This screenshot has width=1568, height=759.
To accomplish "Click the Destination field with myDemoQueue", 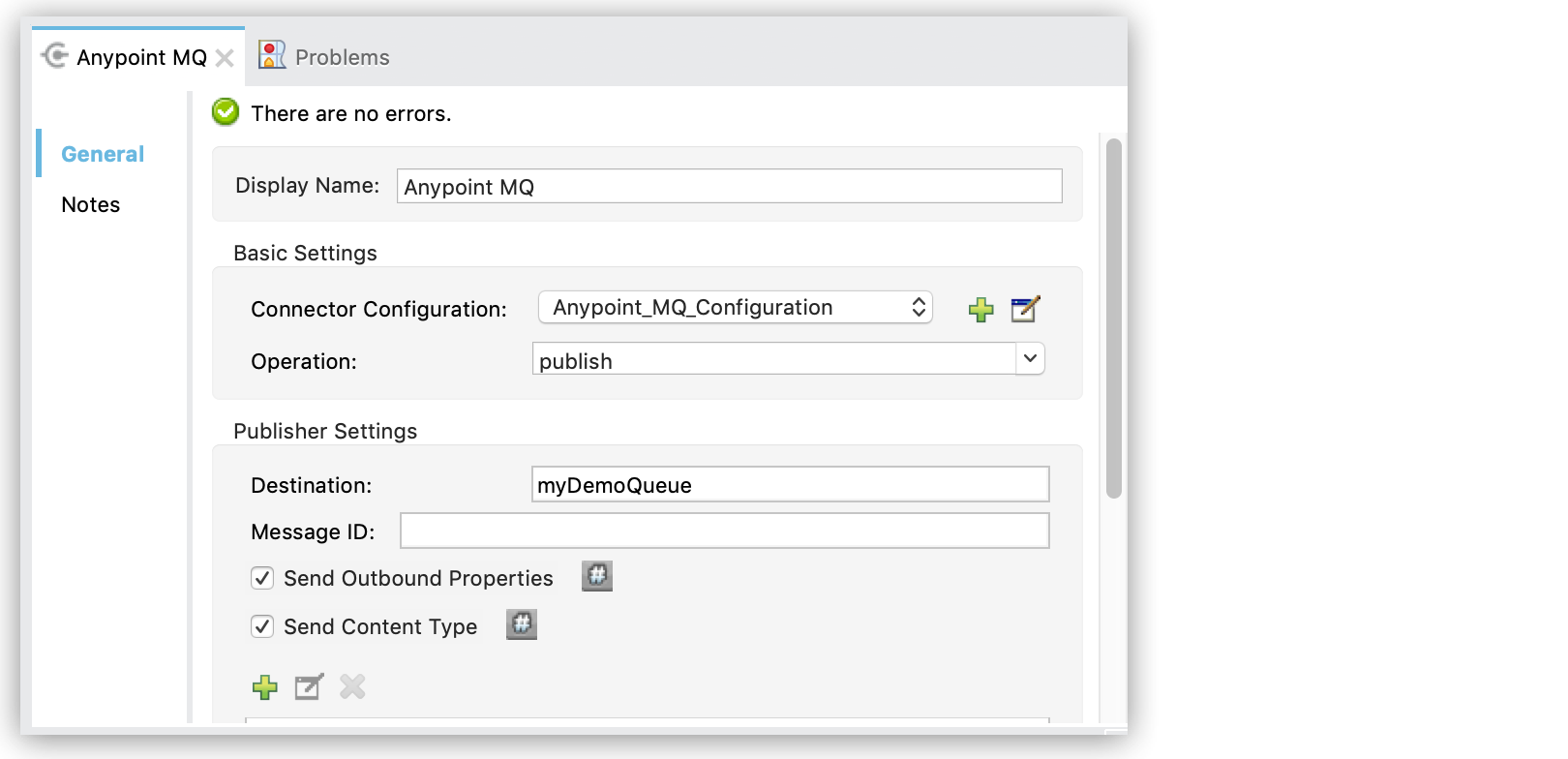I will [x=790, y=485].
